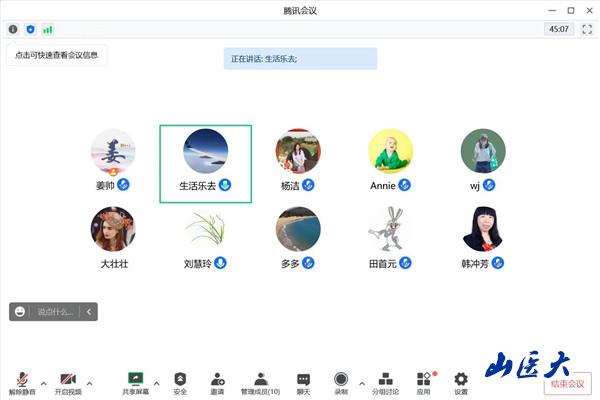Image resolution: width=600 pixels, height=400 pixels.
Task: Start Share Screen (共享屏幕)
Action: [x=135, y=382]
